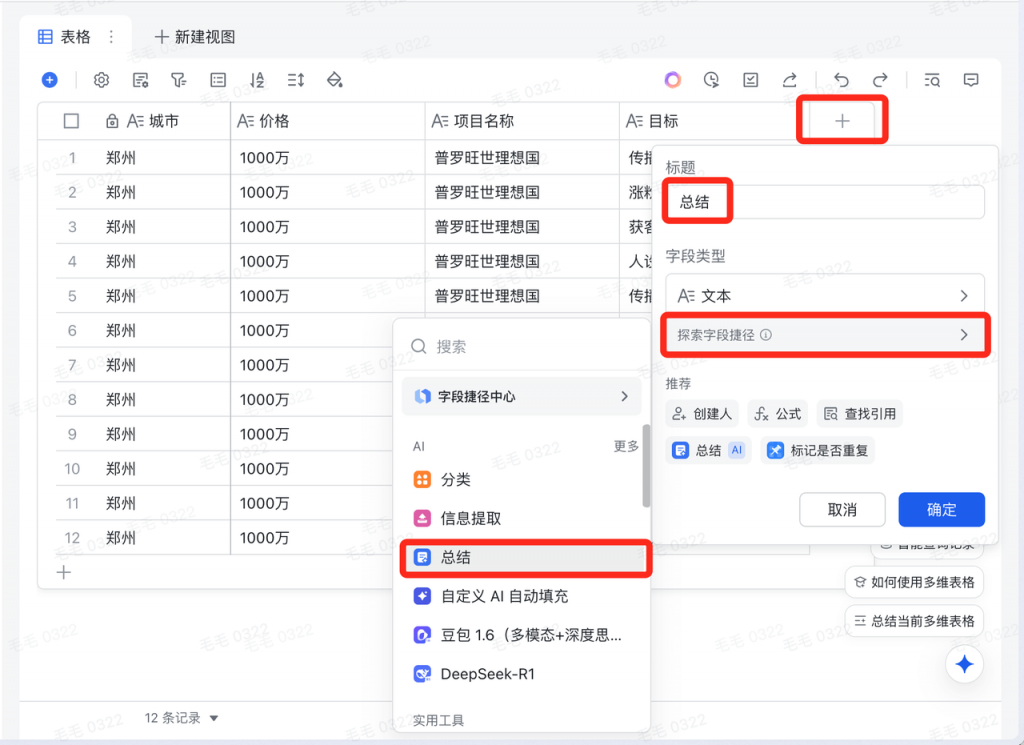Undo the last action

click(x=841, y=80)
